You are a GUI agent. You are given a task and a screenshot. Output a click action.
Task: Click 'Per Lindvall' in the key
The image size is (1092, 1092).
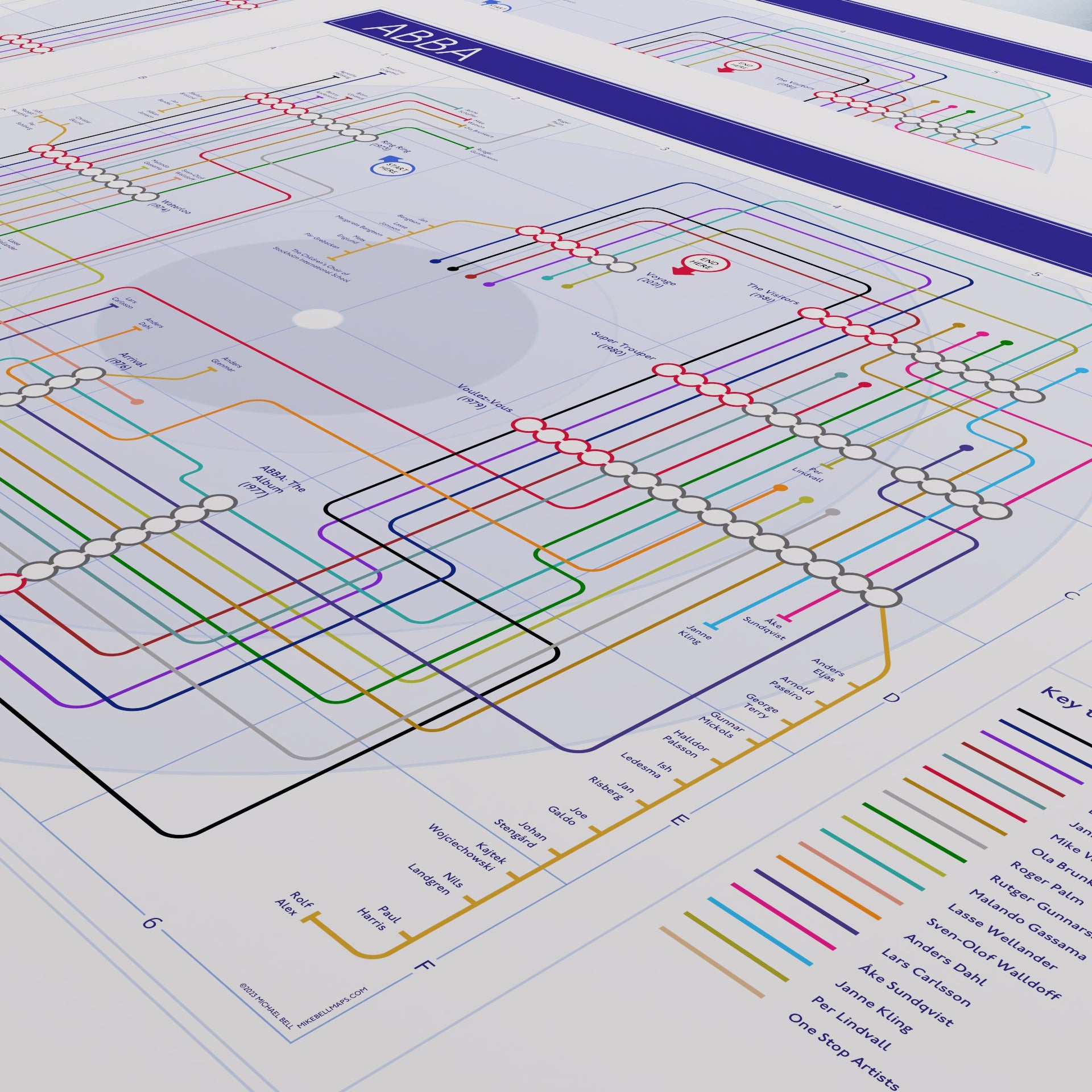pyautogui.click(x=851, y=1024)
